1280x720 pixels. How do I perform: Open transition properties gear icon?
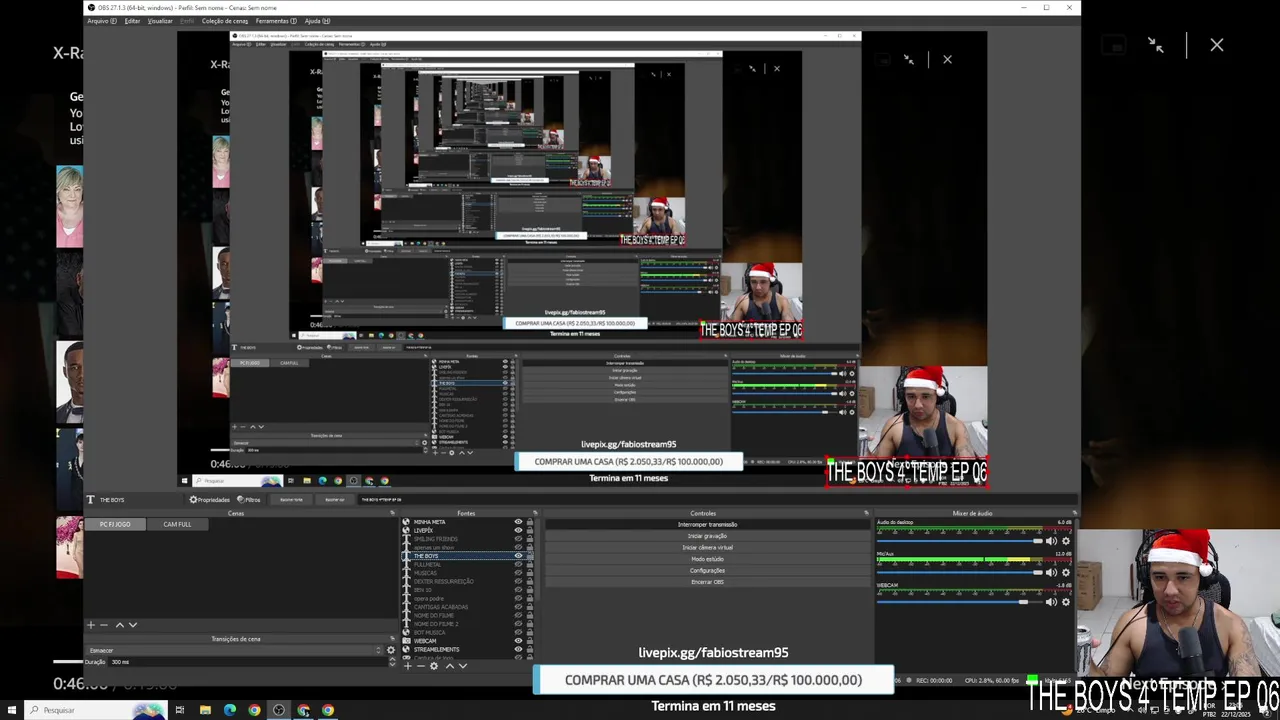(391, 650)
